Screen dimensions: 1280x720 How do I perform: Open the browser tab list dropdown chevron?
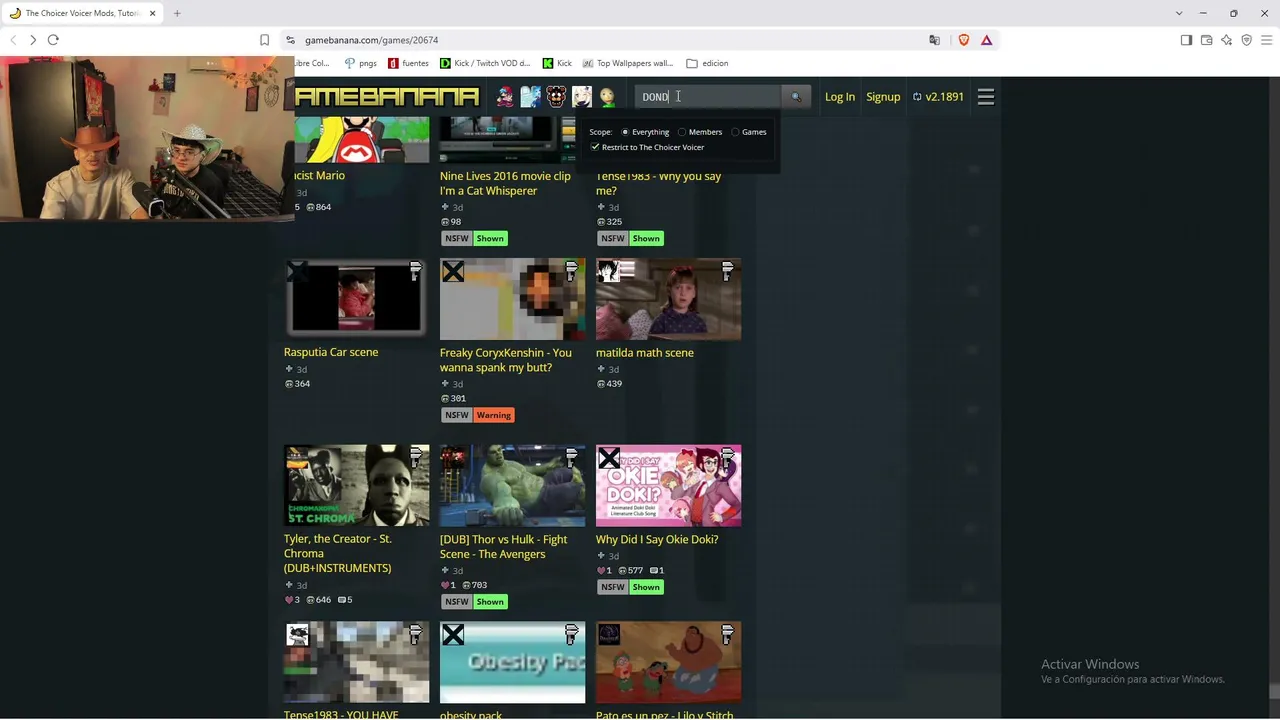pyautogui.click(x=1179, y=13)
